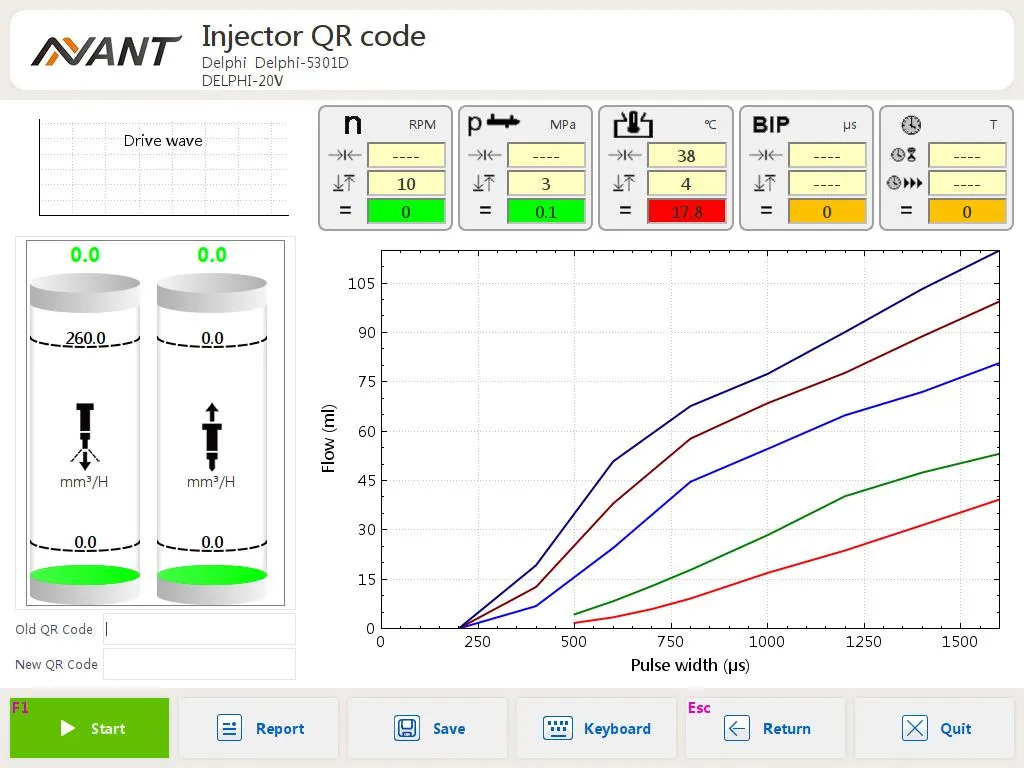Click the return flow injector icon
Screen dimensions: 1024x768
click(211, 436)
